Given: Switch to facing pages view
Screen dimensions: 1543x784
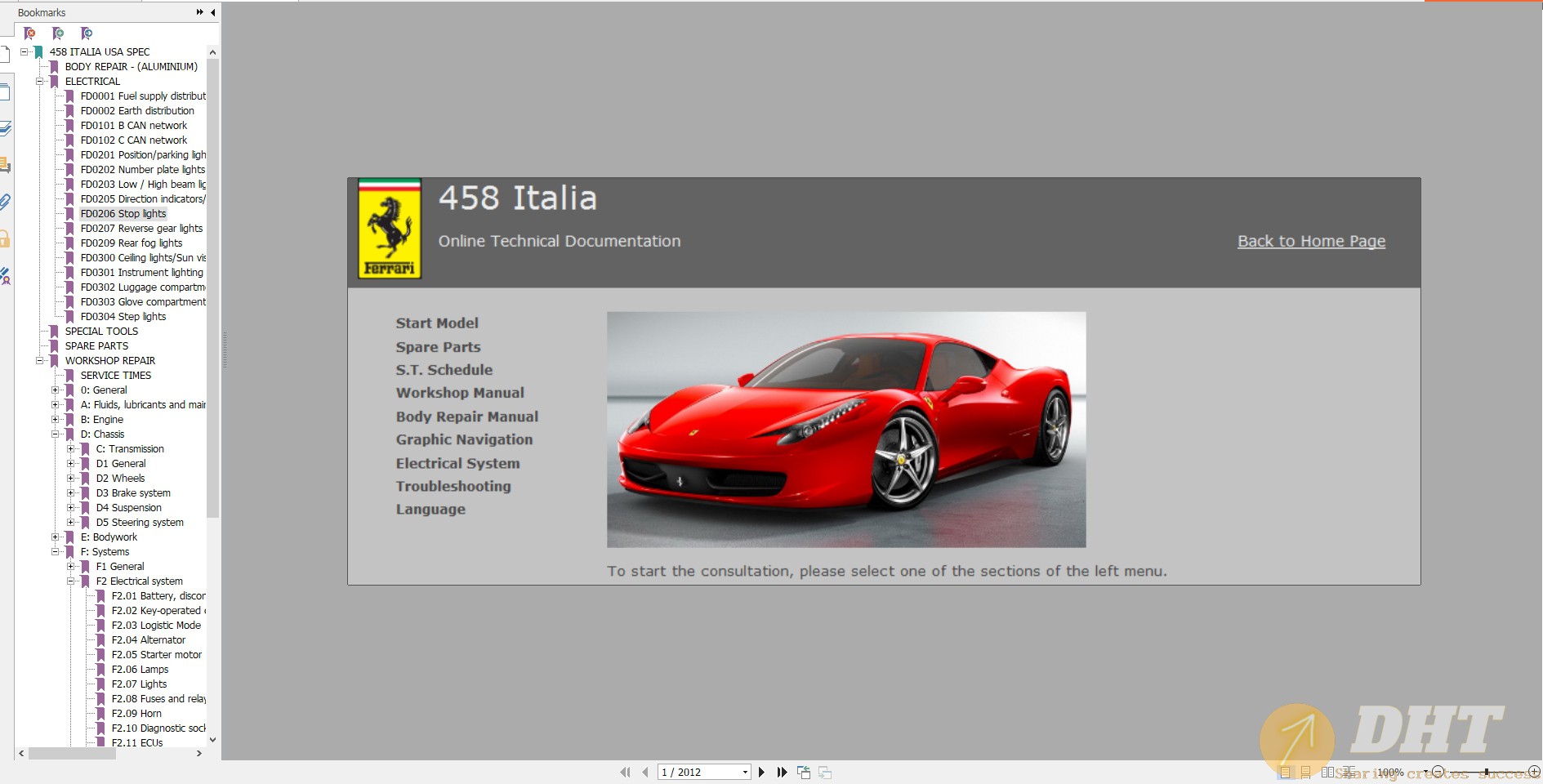Looking at the screenshot, I should click(x=1327, y=773).
